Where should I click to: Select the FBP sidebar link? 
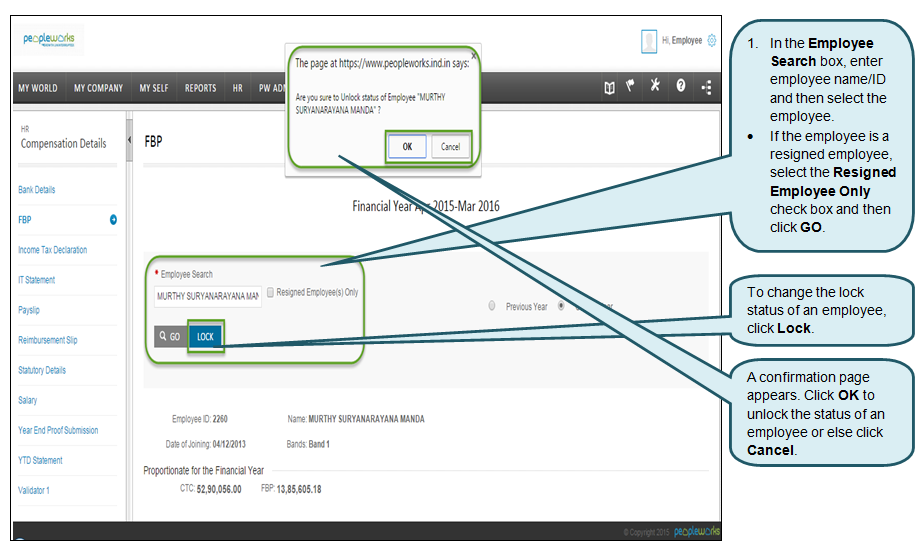coord(25,220)
